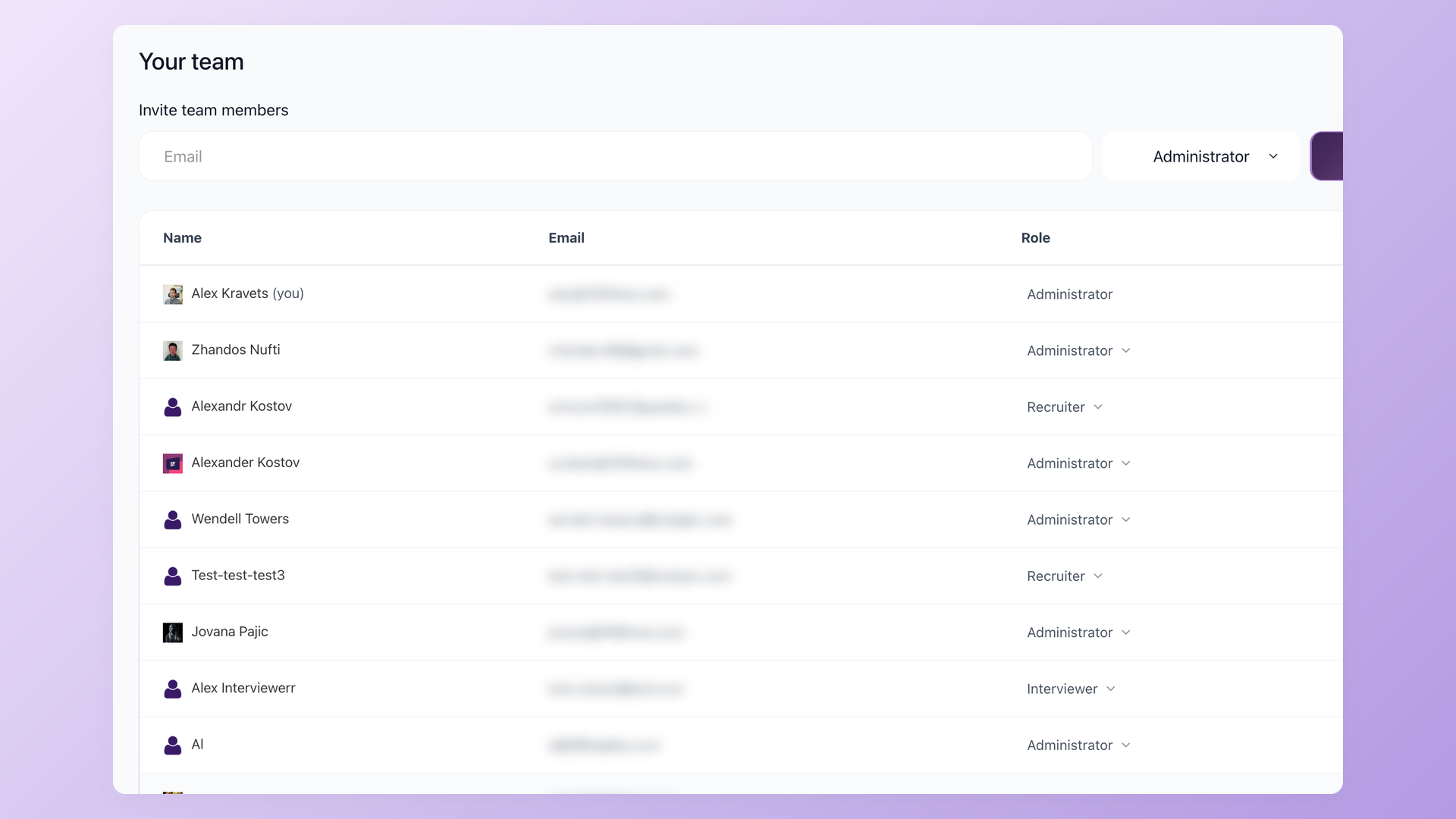Click the Role column header
The image size is (1456, 819).
click(1035, 238)
